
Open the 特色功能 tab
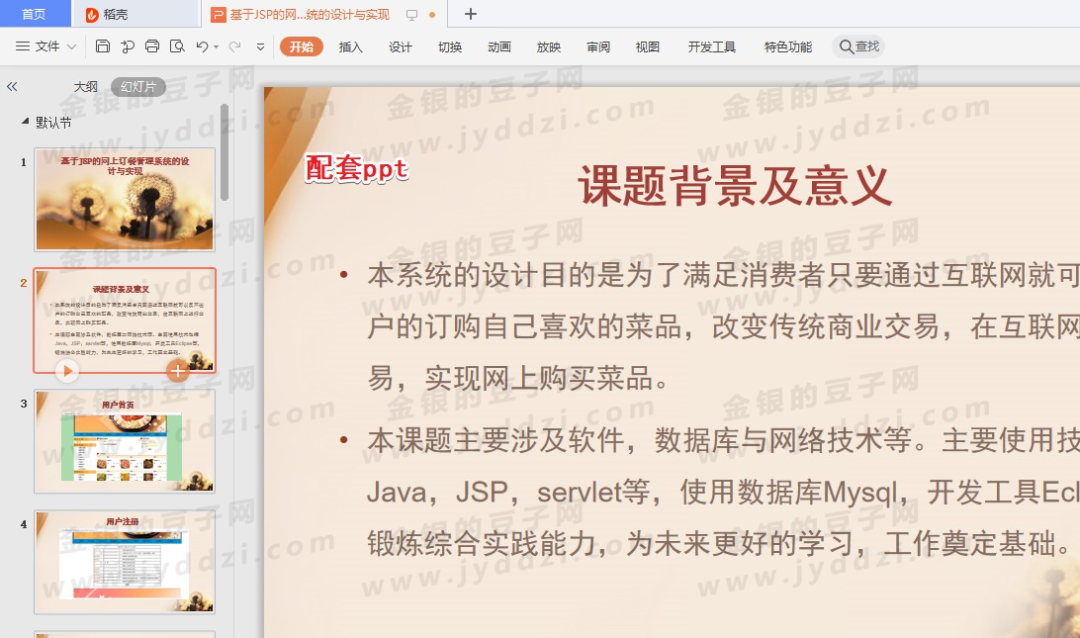788,47
